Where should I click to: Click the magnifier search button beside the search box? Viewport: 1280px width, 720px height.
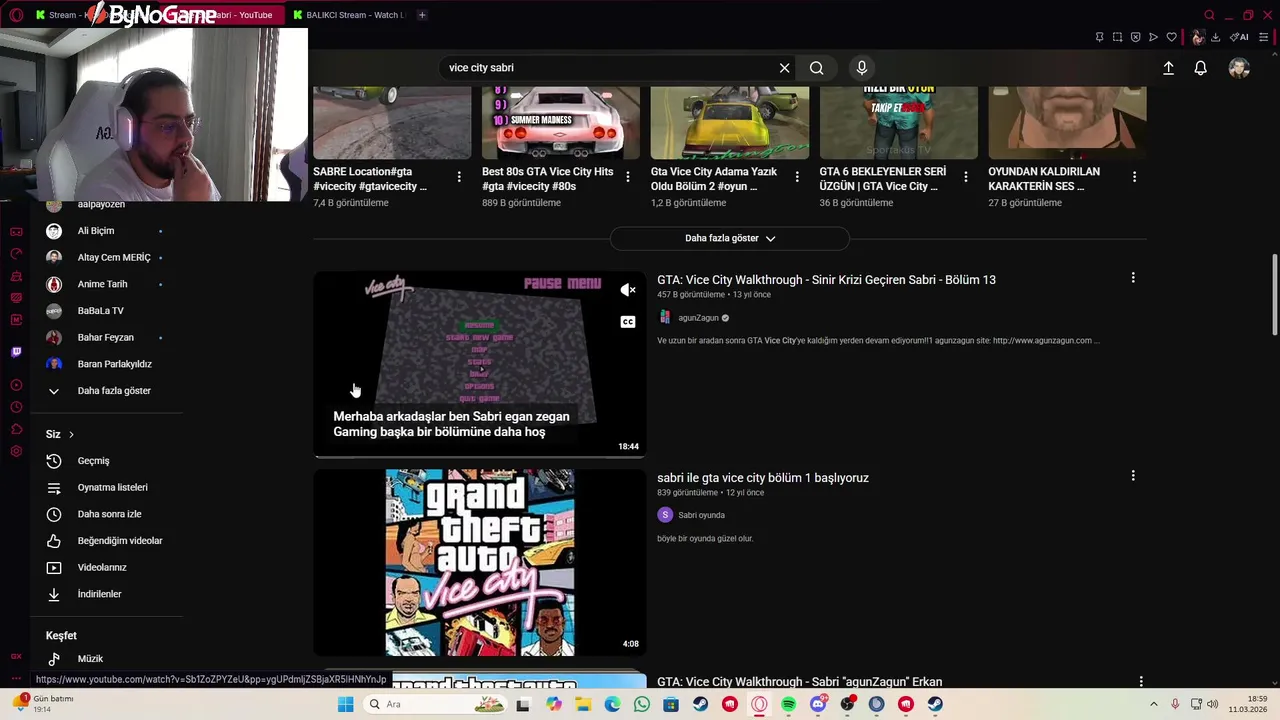pyautogui.click(x=817, y=68)
